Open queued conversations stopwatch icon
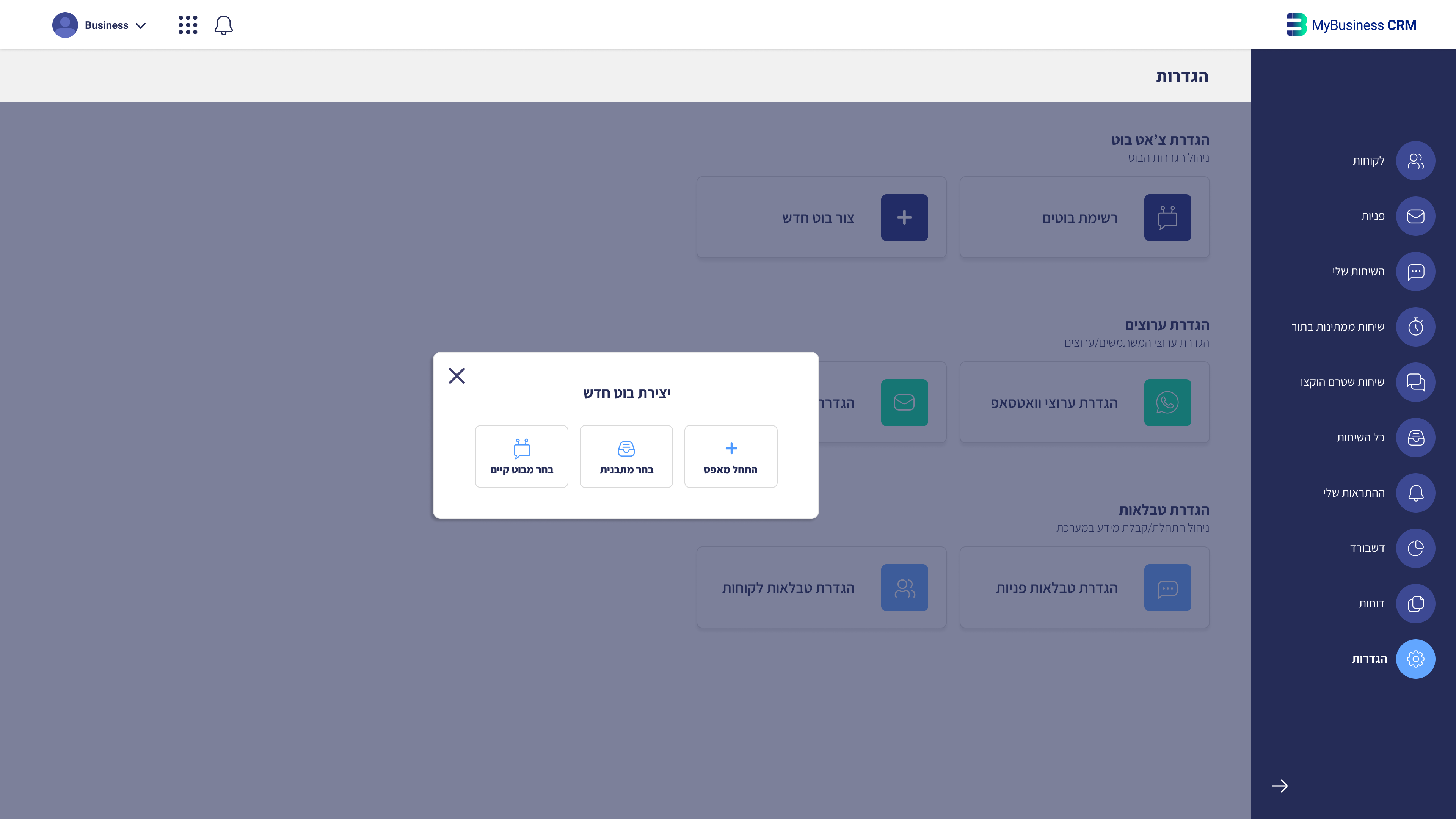The height and width of the screenshot is (819, 1456). (1415, 327)
